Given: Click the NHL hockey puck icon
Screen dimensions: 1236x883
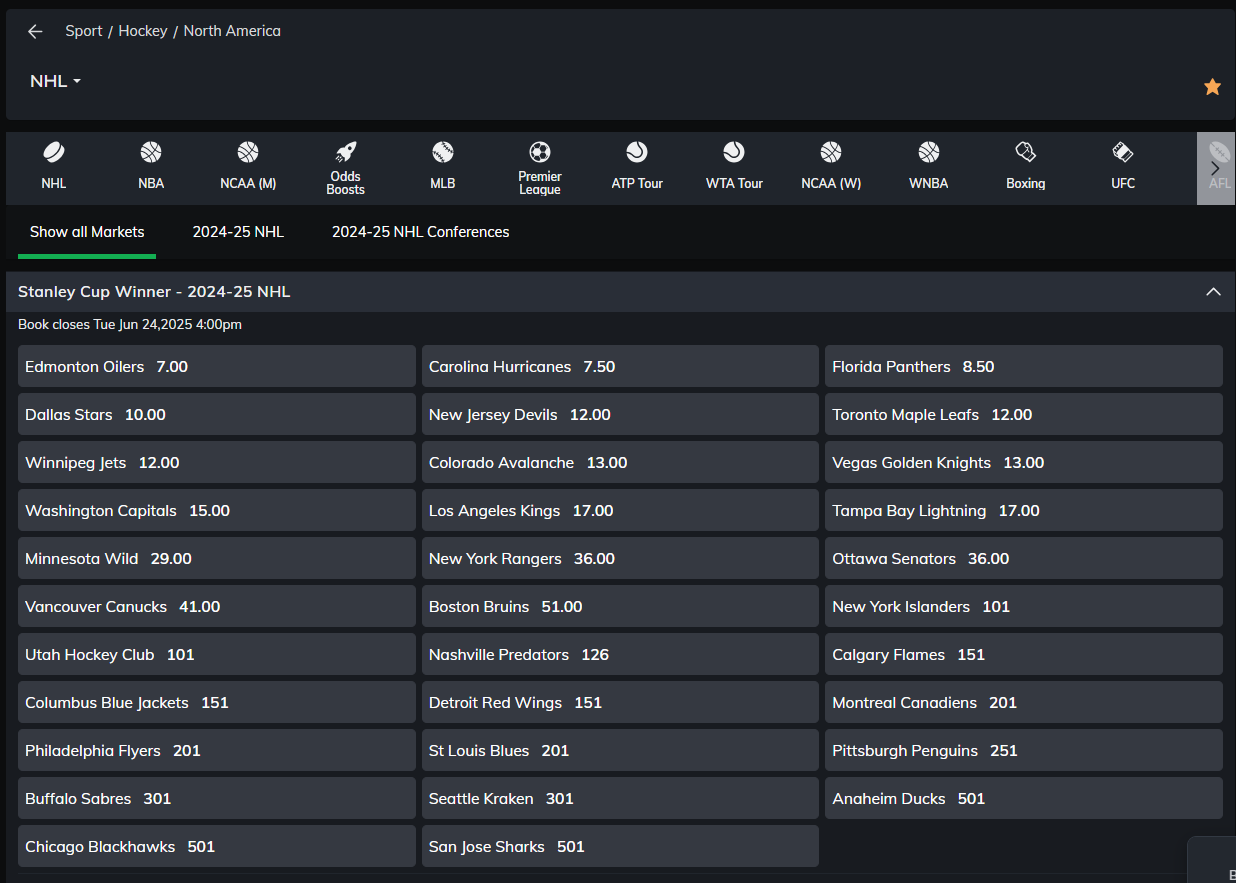Looking at the screenshot, I should 53,153.
